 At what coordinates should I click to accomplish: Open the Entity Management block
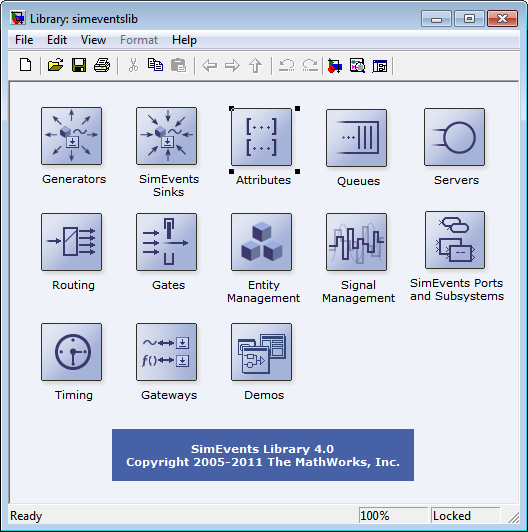(x=261, y=242)
